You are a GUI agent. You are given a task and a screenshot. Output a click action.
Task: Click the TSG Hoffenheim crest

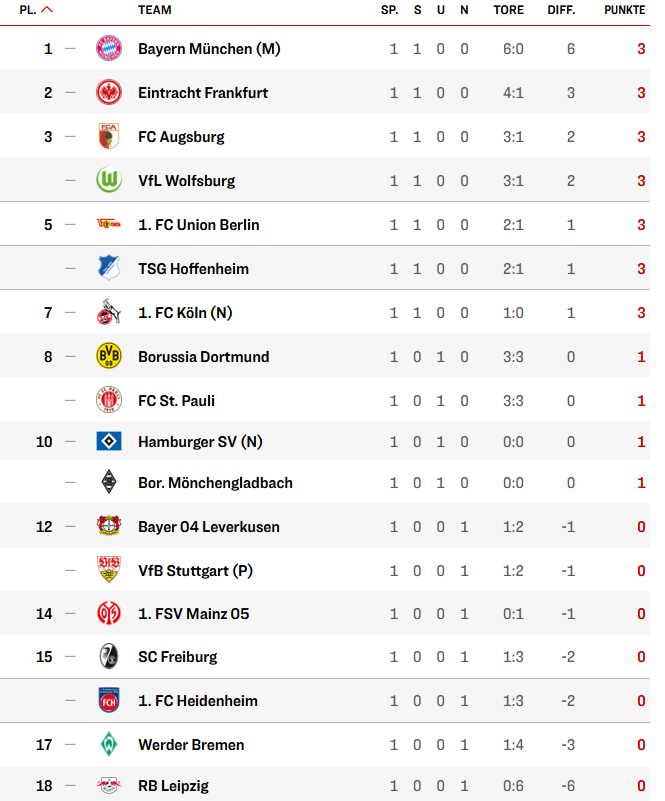pyautogui.click(x=109, y=268)
